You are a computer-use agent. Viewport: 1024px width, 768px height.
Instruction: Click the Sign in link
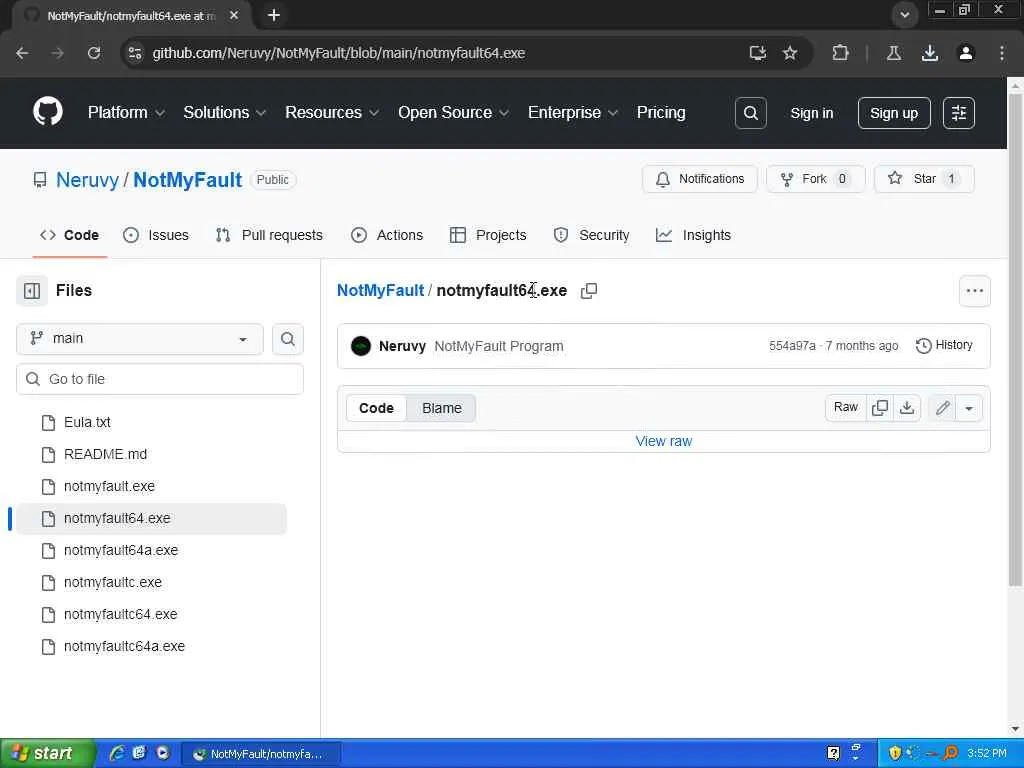point(812,113)
